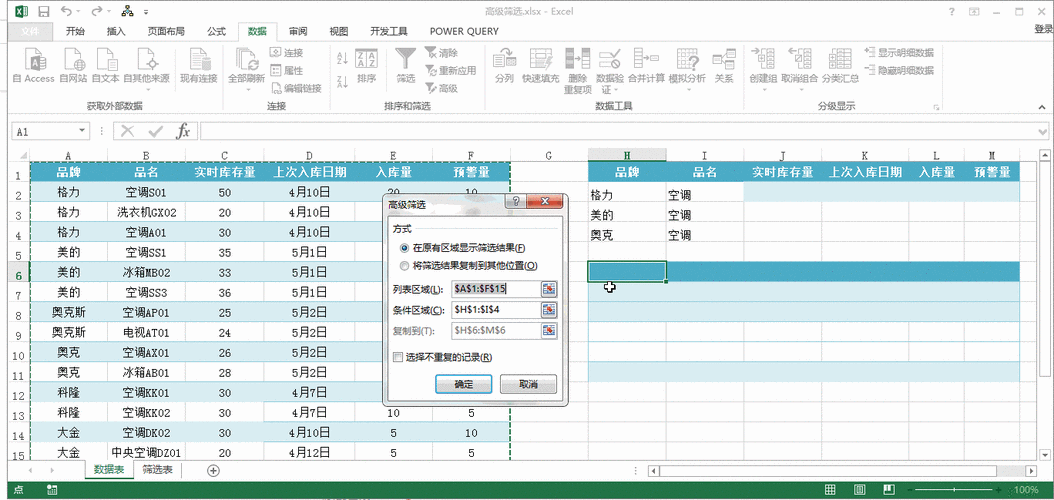Click the Cancel (取消) button in dialog
Image resolution: width=1054 pixels, height=500 pixels.
pyautogui.click(x=528, y=384)
